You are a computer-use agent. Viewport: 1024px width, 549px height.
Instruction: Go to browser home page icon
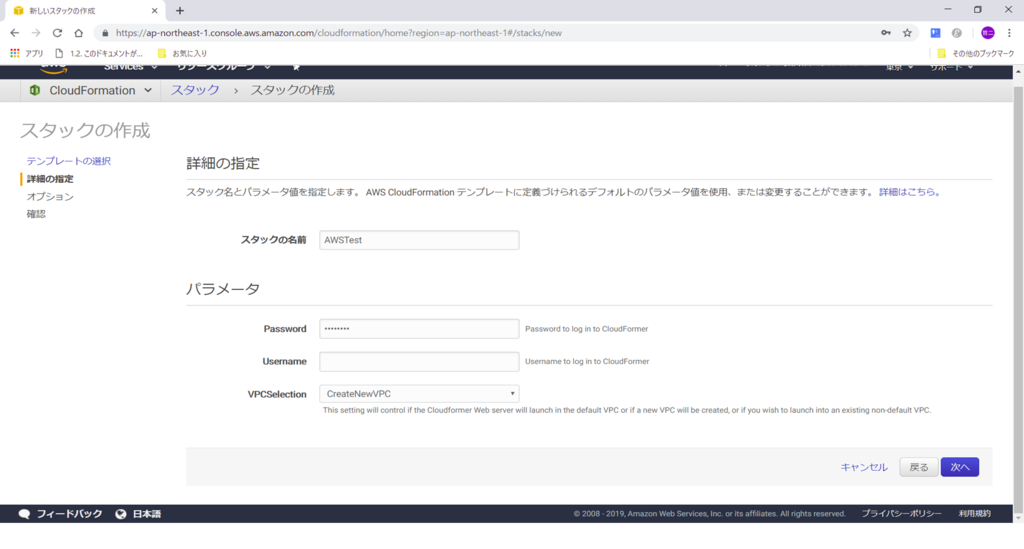78,33
